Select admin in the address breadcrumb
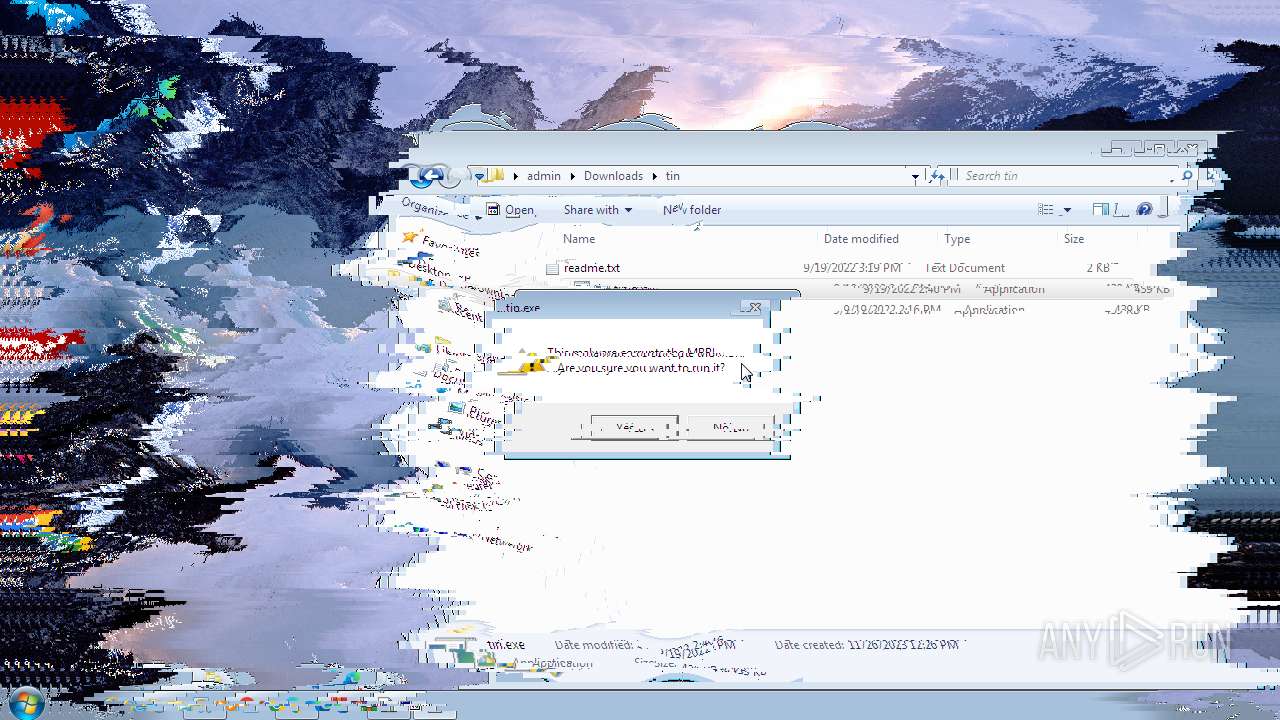 (x=544, y=176)
